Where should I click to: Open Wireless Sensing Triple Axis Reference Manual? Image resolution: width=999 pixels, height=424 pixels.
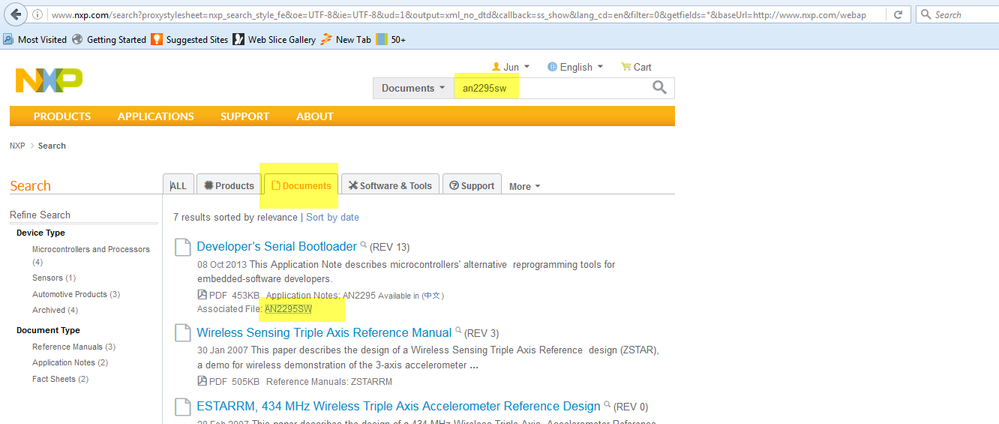click(324, 332)
